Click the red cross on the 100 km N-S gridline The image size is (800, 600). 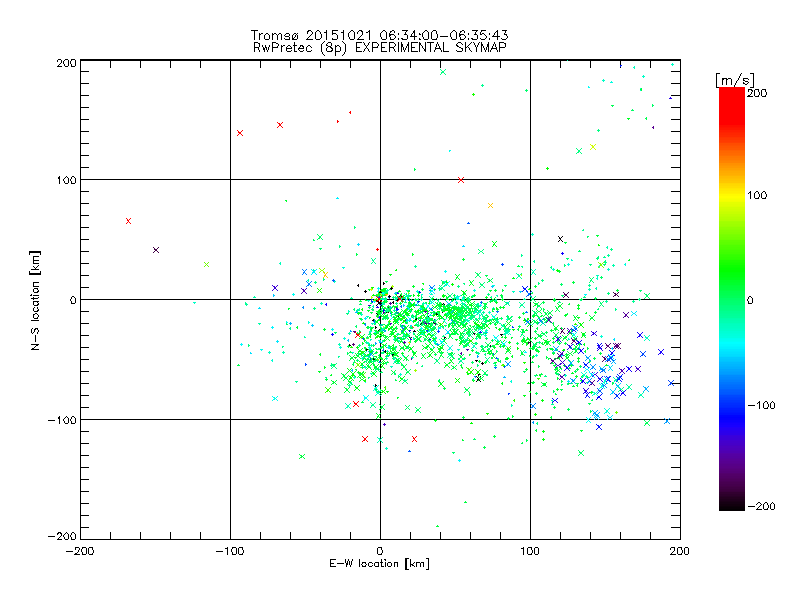point(461,180)
